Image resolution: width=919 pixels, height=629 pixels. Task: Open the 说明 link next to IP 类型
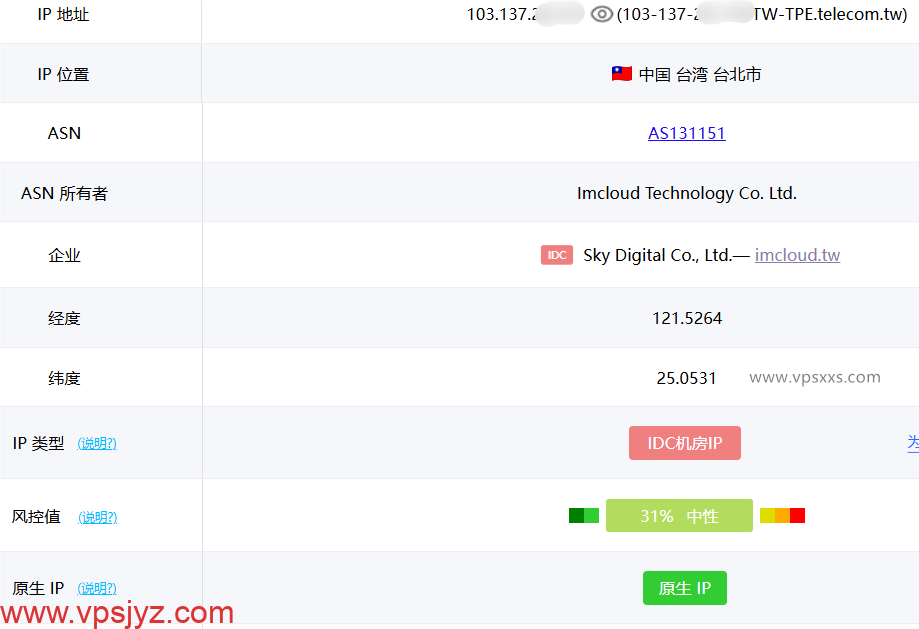(97, 443)
